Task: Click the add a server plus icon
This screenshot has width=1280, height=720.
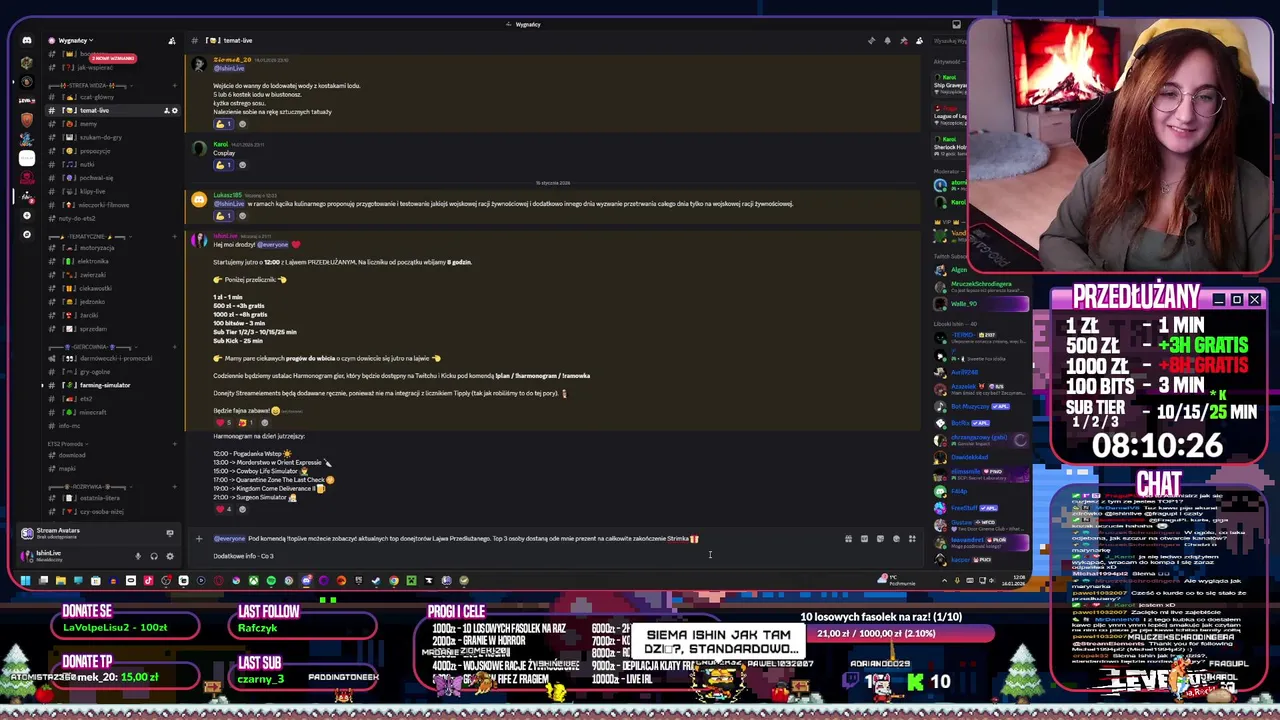Action: click(27, 215)
